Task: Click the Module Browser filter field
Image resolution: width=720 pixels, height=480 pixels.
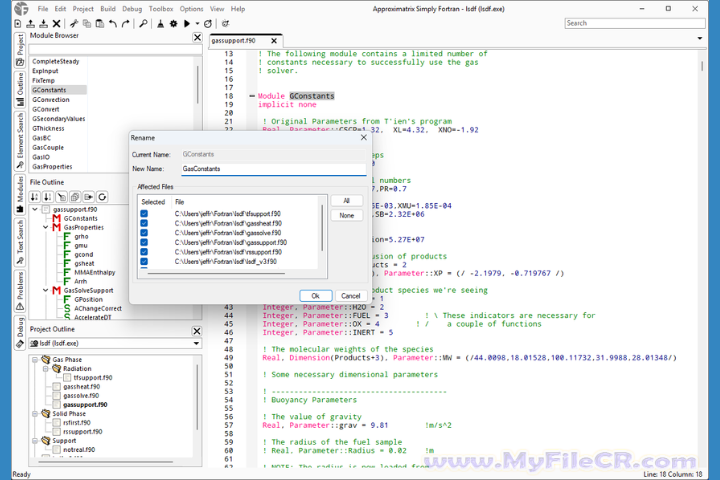Action: pyautogui.click(x=115, y=49)
